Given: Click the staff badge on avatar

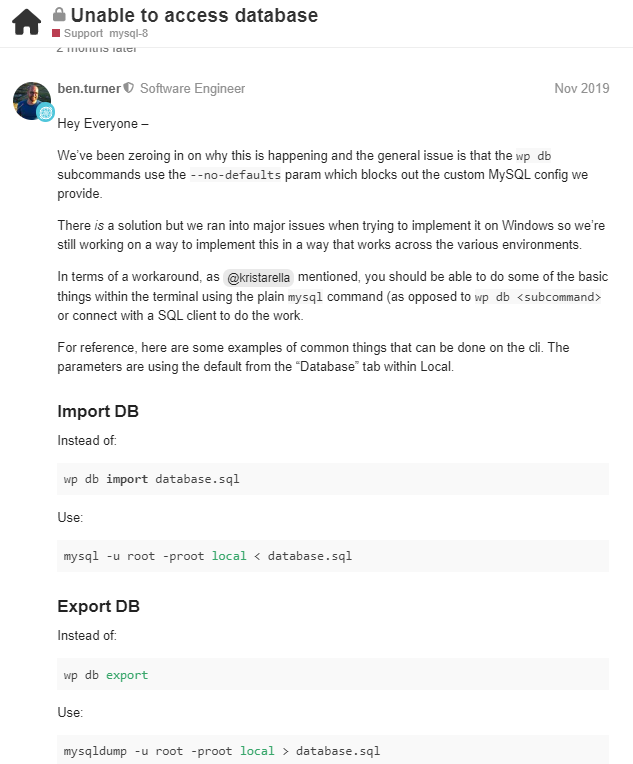Looking at the screenshot, I should (x=45, y=112).
